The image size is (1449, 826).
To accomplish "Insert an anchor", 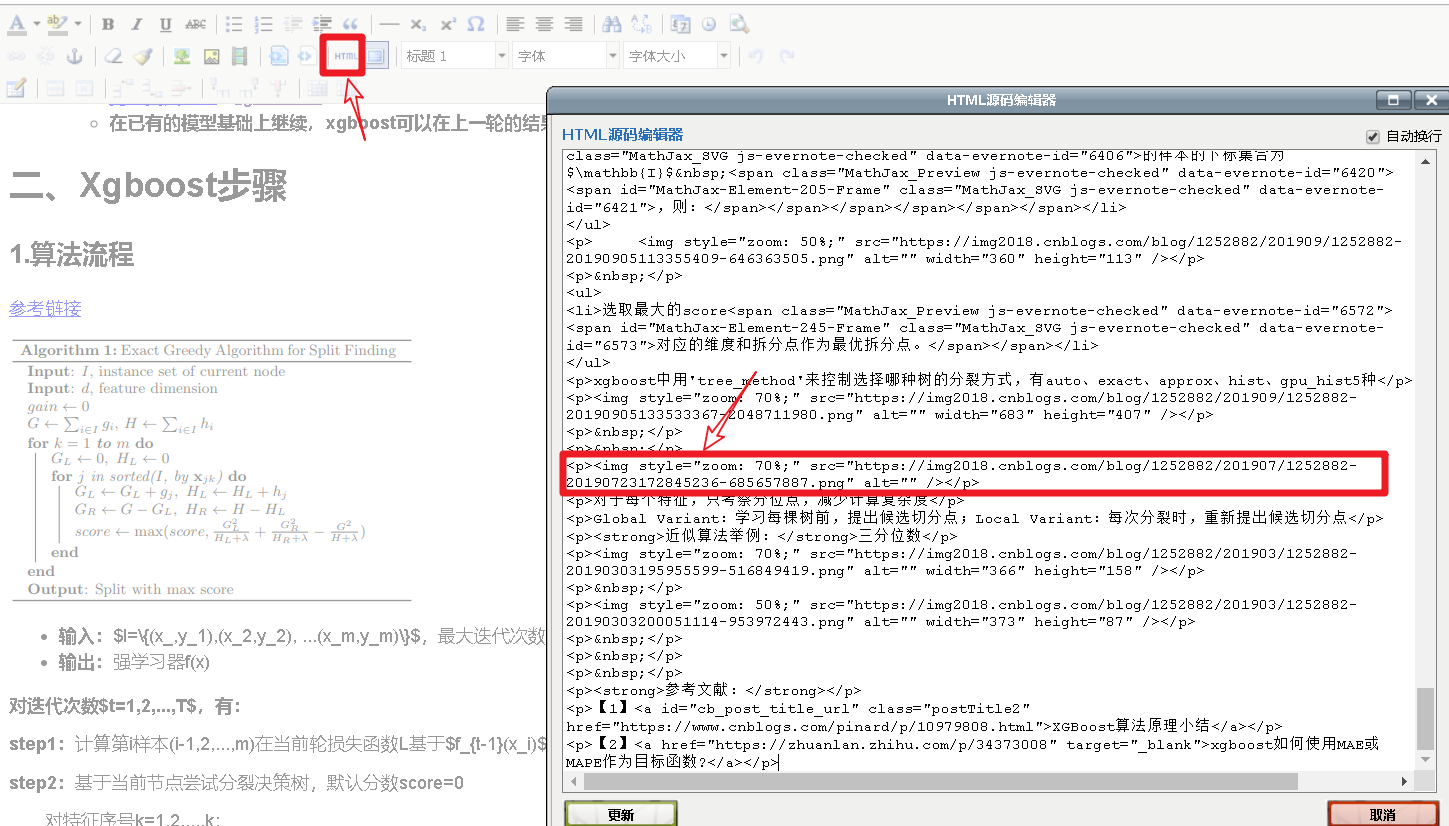I will pyautogui.click(x=74, y=56).
